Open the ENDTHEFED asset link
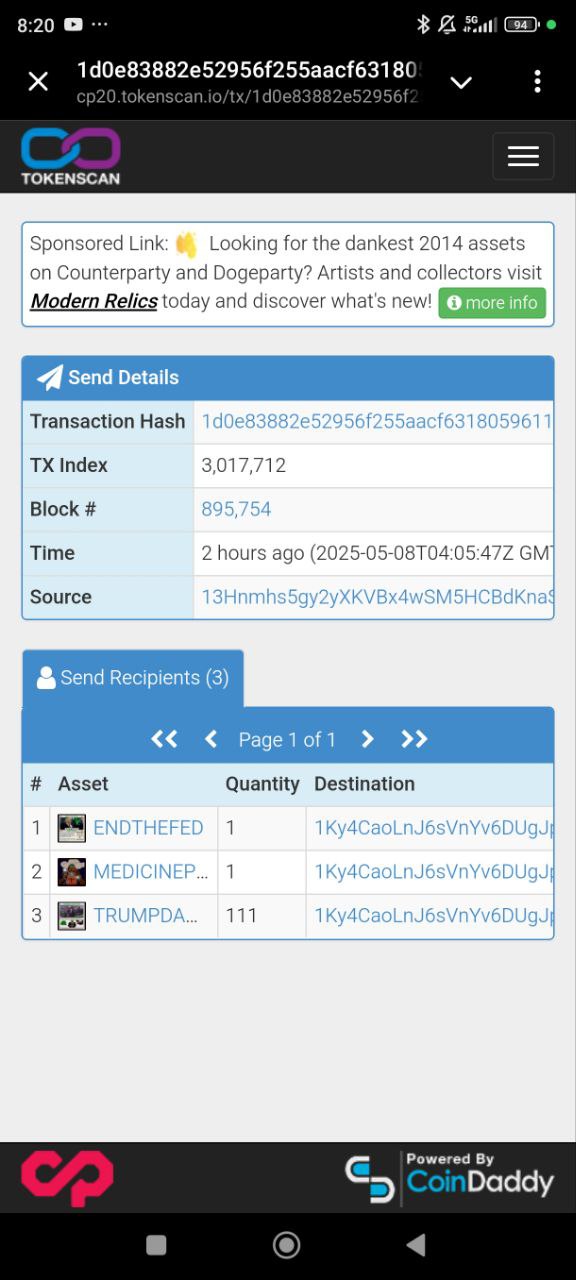This screenshot has width=576, height=1280. click(x=148, y=828)
